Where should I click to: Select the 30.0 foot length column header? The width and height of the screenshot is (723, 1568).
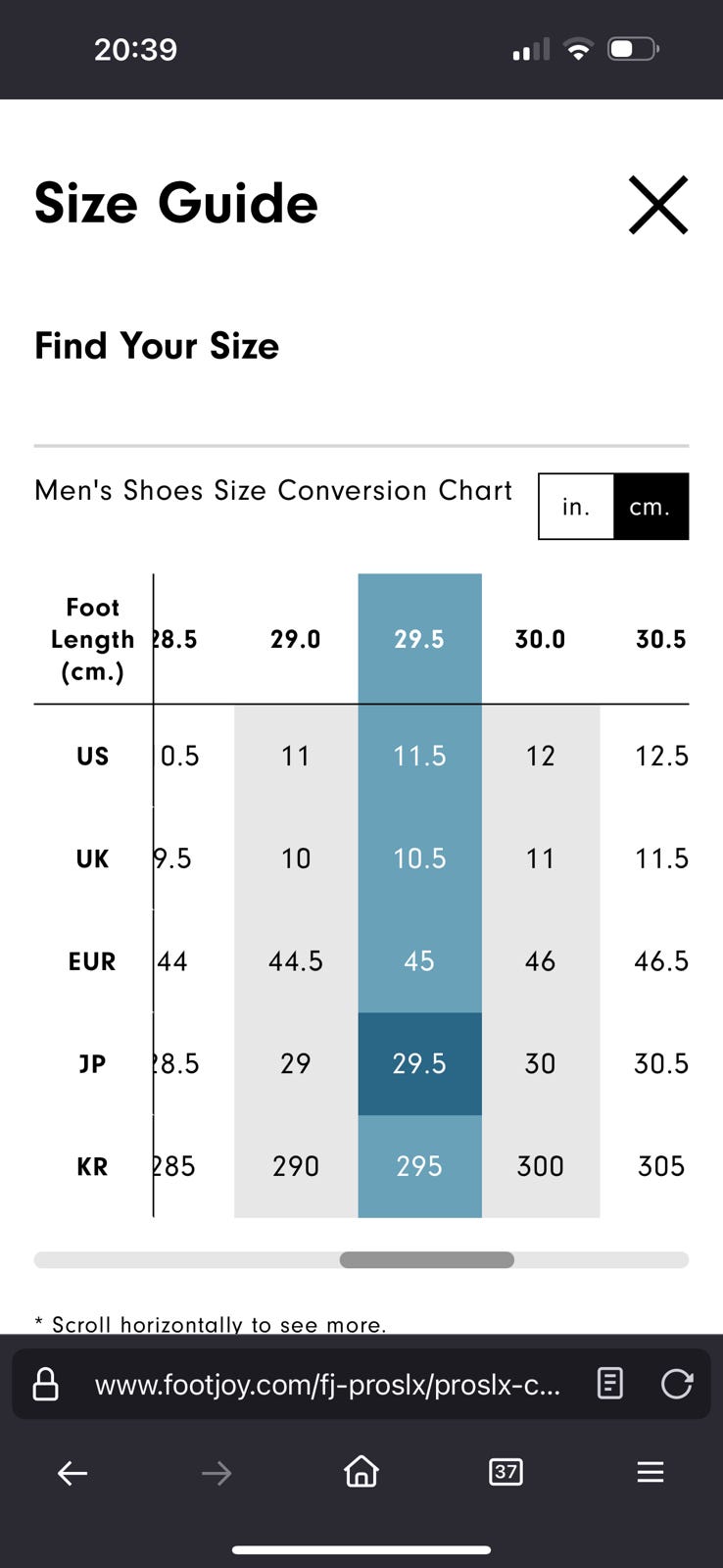pyautogui.click(x=540, y=640)
